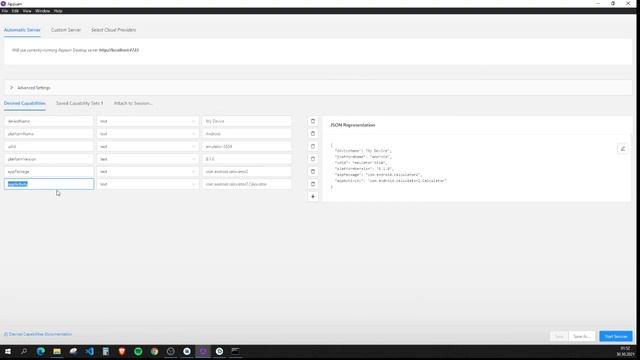Open type dropdown for deviceName row

click(x=147, y=121)
